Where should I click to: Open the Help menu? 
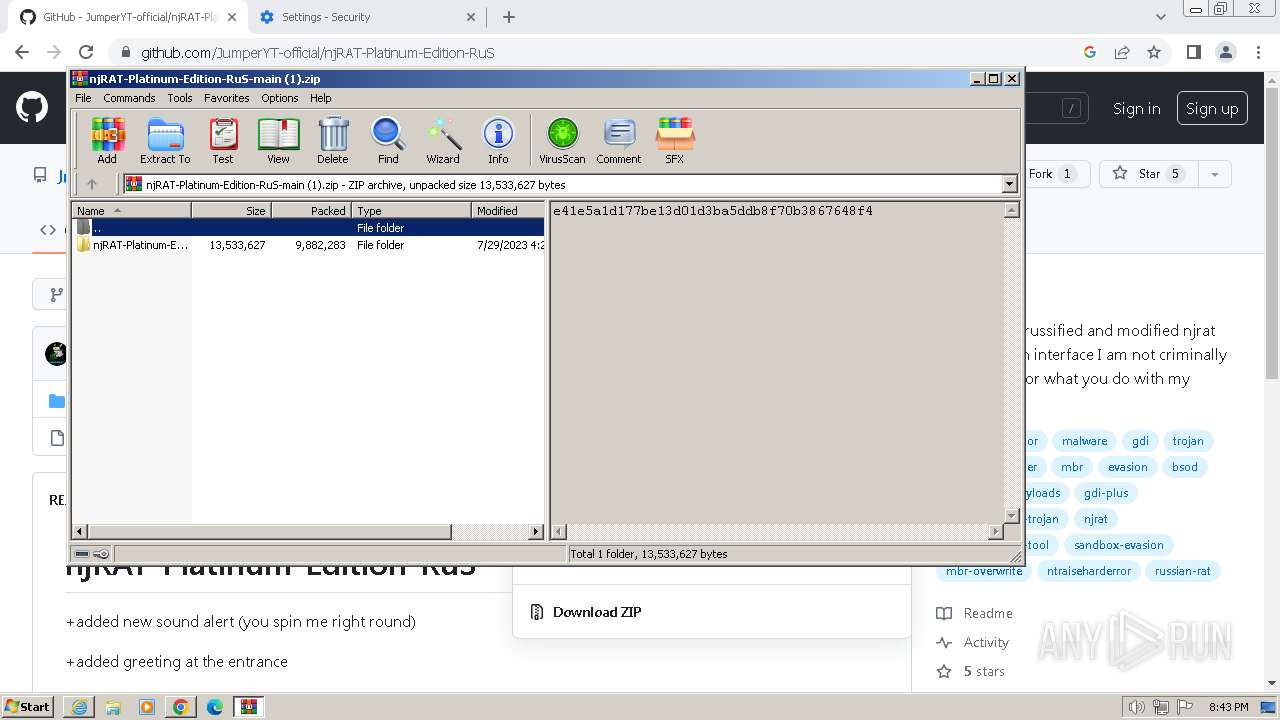(x=321, y=98)
